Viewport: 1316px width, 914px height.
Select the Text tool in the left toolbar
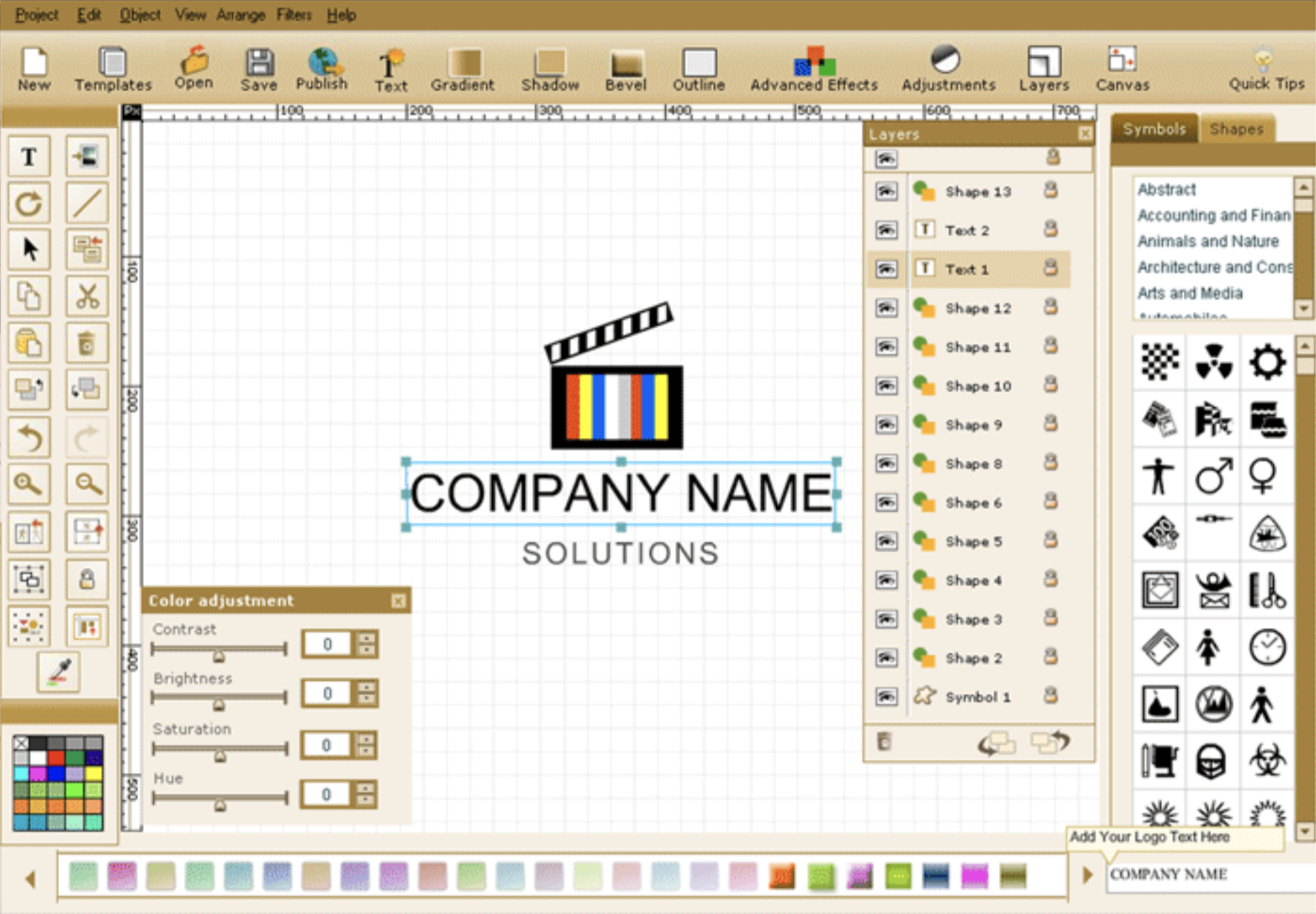click(28, 156)
